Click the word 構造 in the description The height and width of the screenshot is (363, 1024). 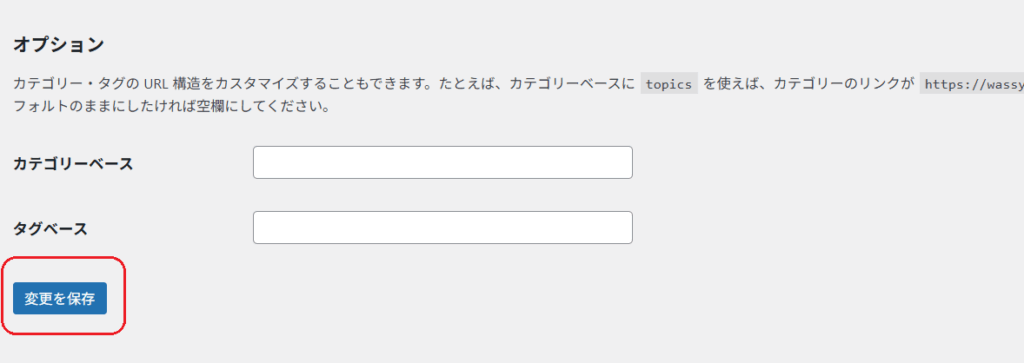tap(188, 84)
